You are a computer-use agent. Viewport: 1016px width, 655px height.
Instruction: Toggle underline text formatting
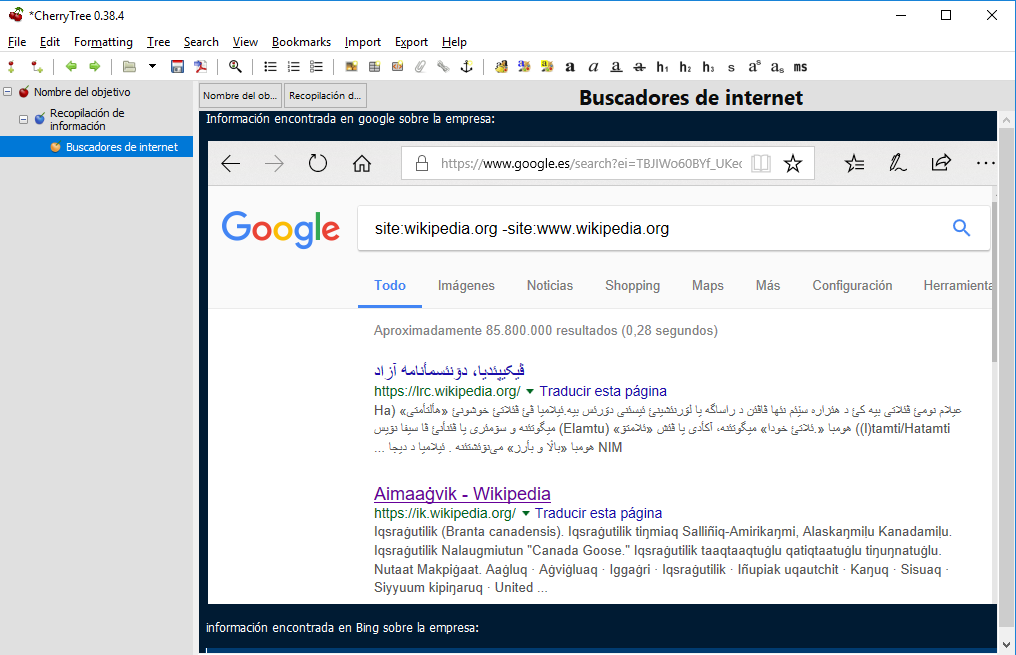pos(616,67)
